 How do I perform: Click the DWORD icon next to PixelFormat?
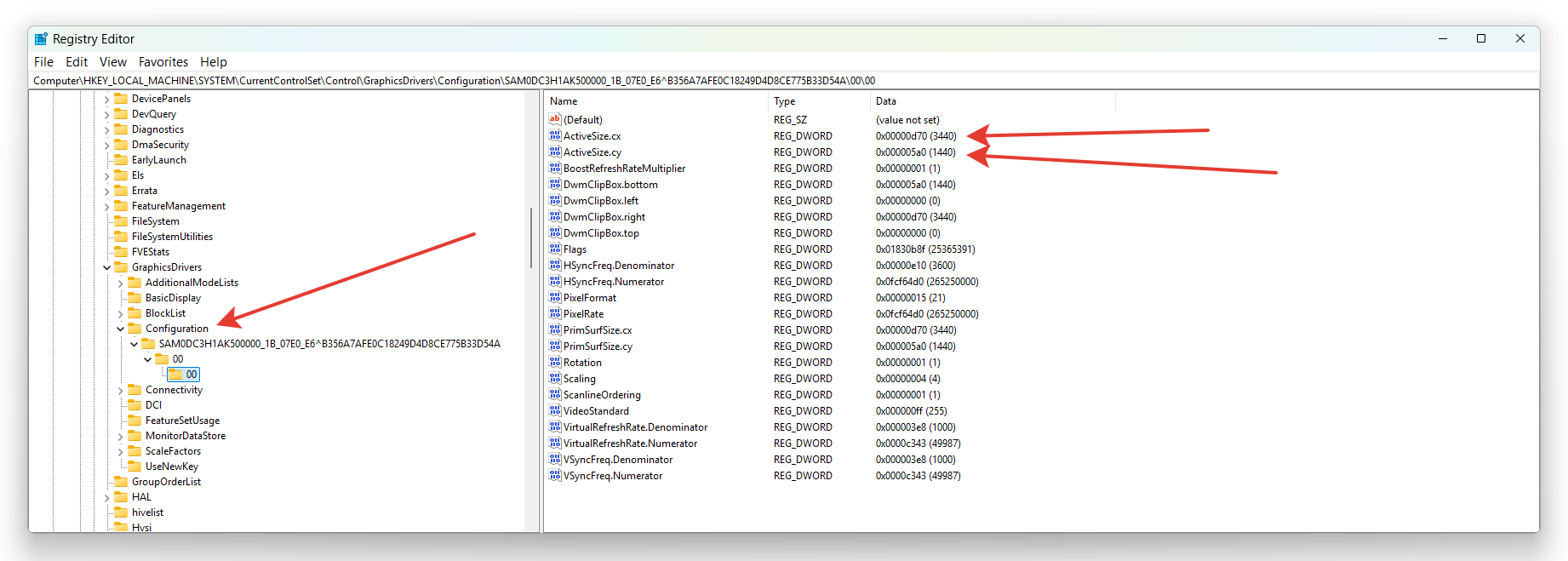[555, 298]
